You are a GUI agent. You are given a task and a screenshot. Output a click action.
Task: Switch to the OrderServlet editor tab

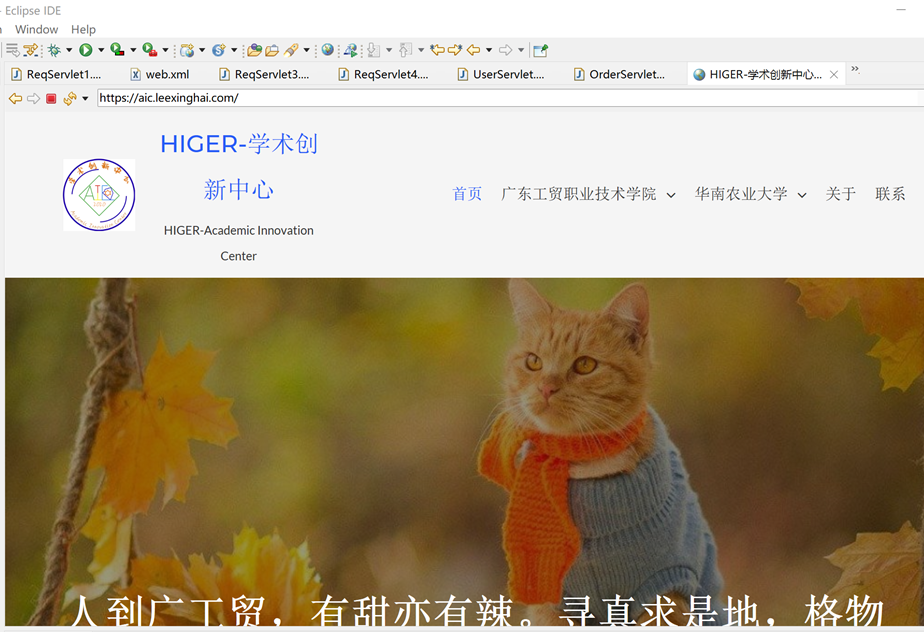tap(620, 74)
